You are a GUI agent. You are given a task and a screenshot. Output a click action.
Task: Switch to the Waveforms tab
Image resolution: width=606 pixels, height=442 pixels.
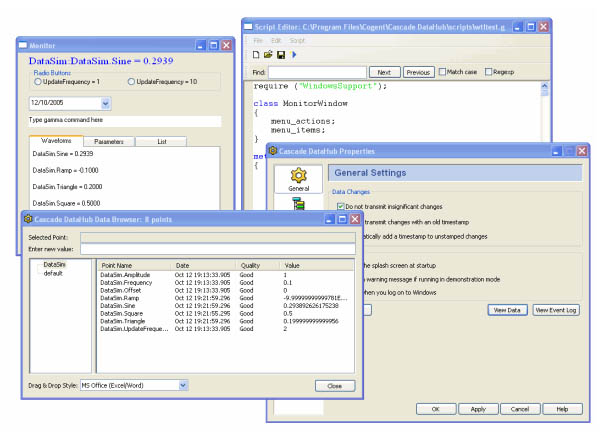click(x=56, y=141)
